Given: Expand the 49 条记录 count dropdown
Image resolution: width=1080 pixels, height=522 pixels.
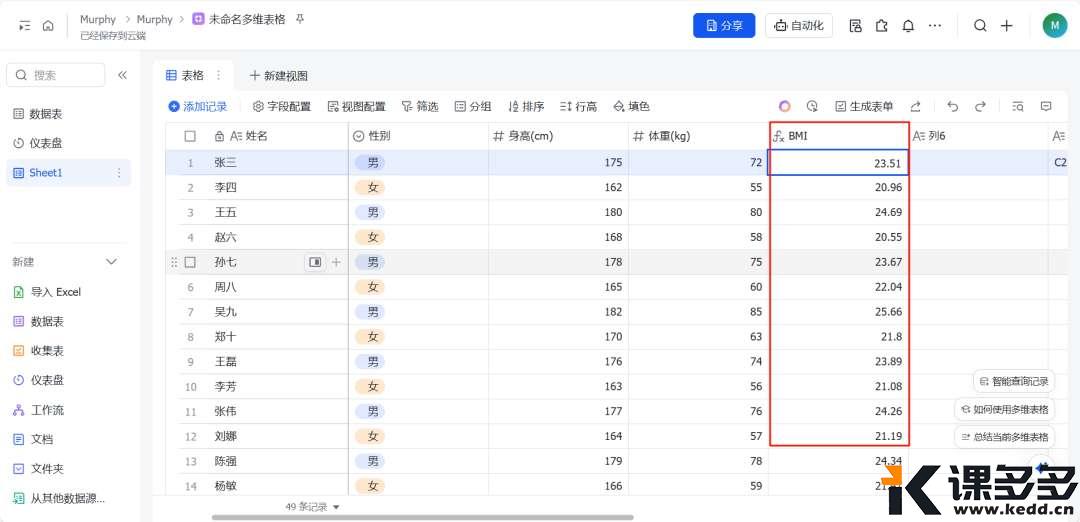Looking at the screenshot, I should [313, 507].
